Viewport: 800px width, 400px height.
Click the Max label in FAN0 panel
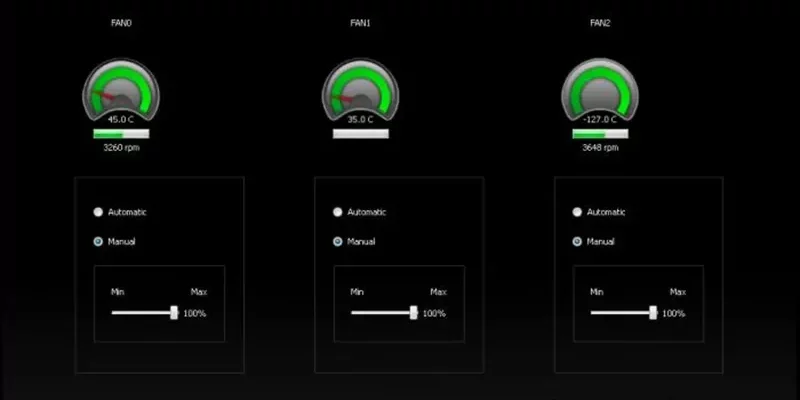pos(199,292)
